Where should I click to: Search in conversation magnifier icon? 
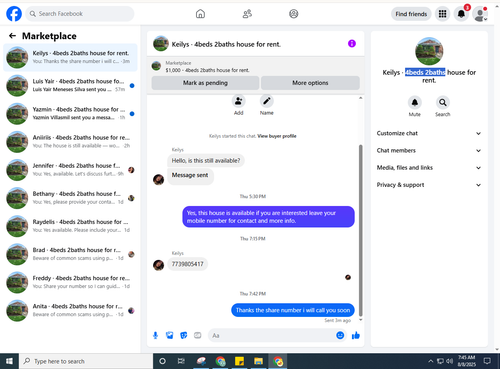pyautogui.click(x=443, y=102)
